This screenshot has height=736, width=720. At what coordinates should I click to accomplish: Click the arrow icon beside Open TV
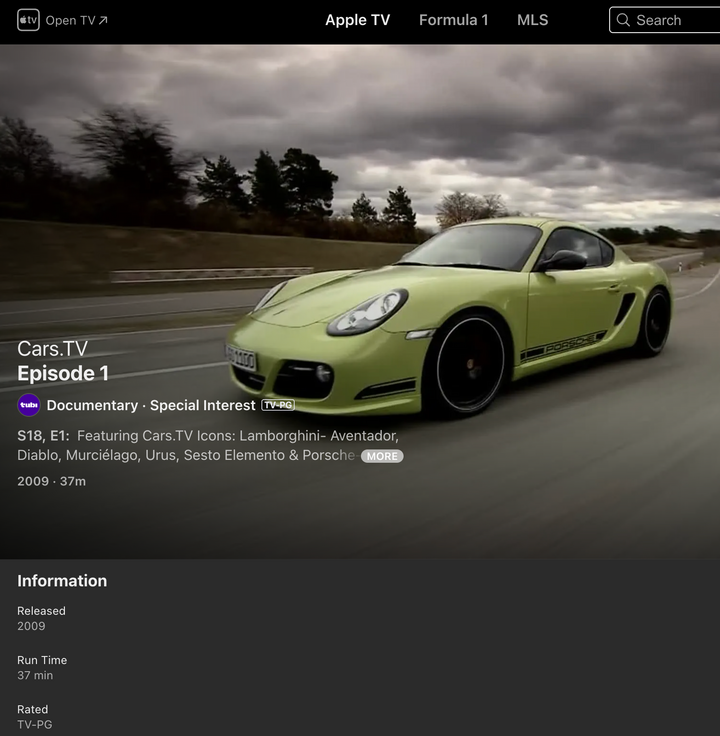pyautogui.click(x=103, y=20)
